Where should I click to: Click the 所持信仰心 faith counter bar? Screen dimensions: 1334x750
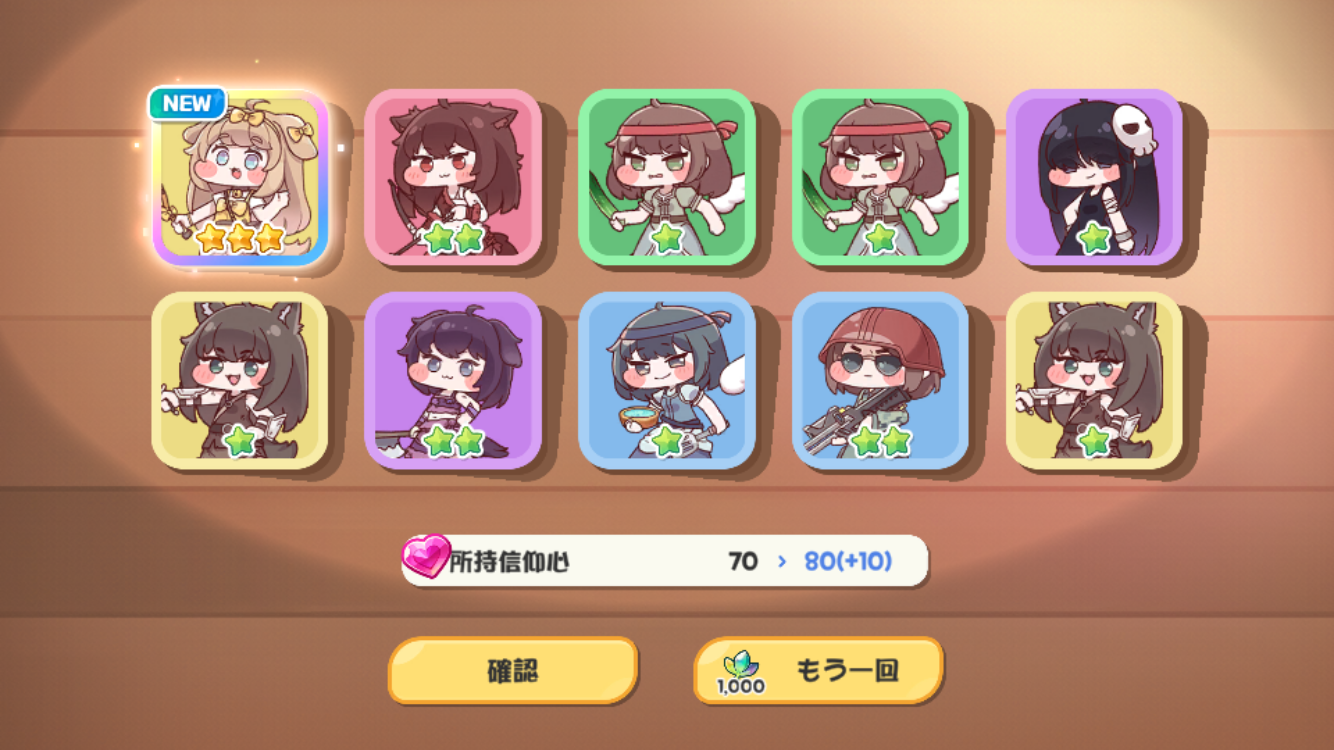(665, 561)
